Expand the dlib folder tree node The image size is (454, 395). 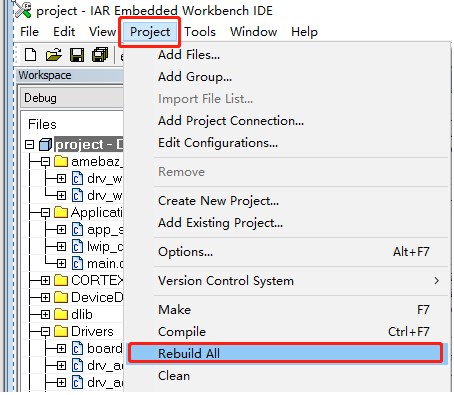click(x=45, y=315)
